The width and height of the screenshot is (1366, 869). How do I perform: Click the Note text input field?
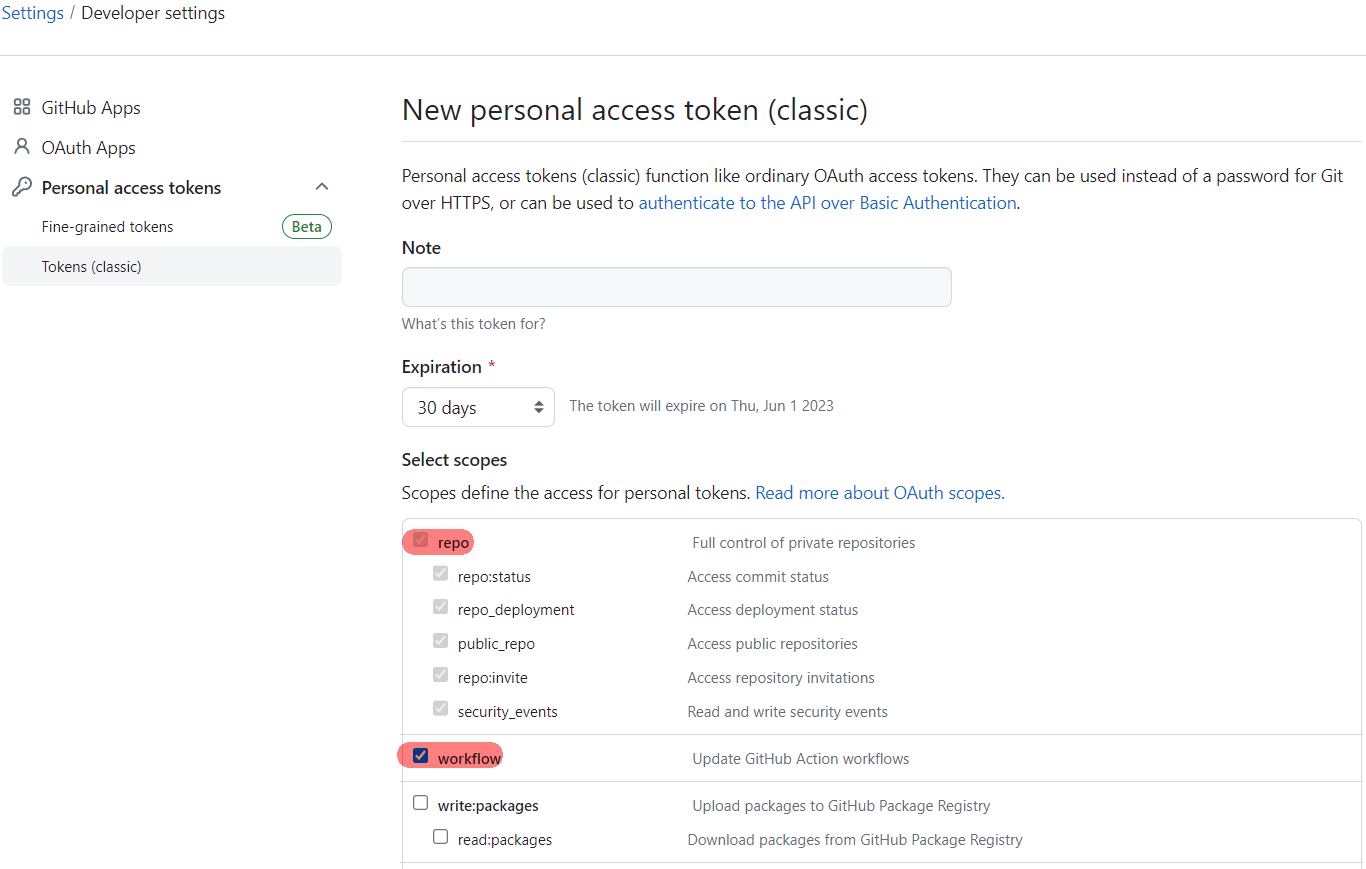point(677,287)
